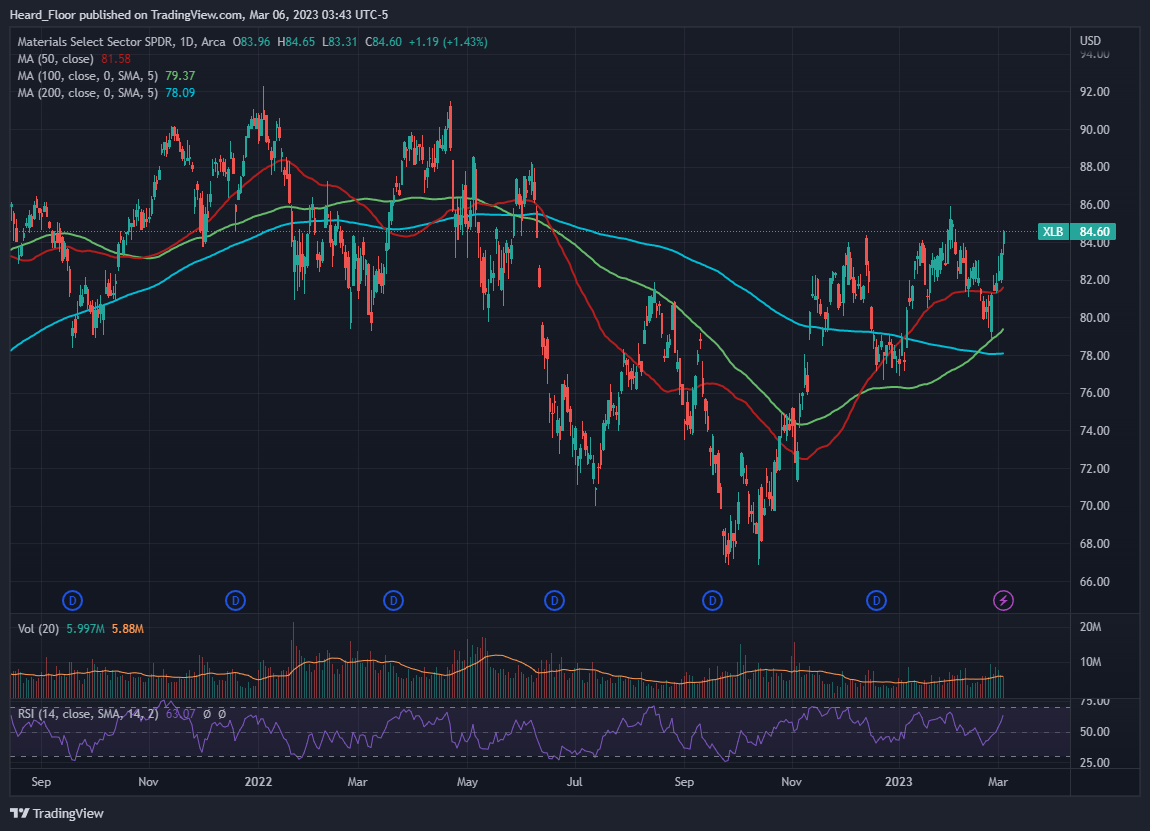Viewport: 1150px width, 831px height.
Task: Click the TradingView logo
Action: [56, 813]
